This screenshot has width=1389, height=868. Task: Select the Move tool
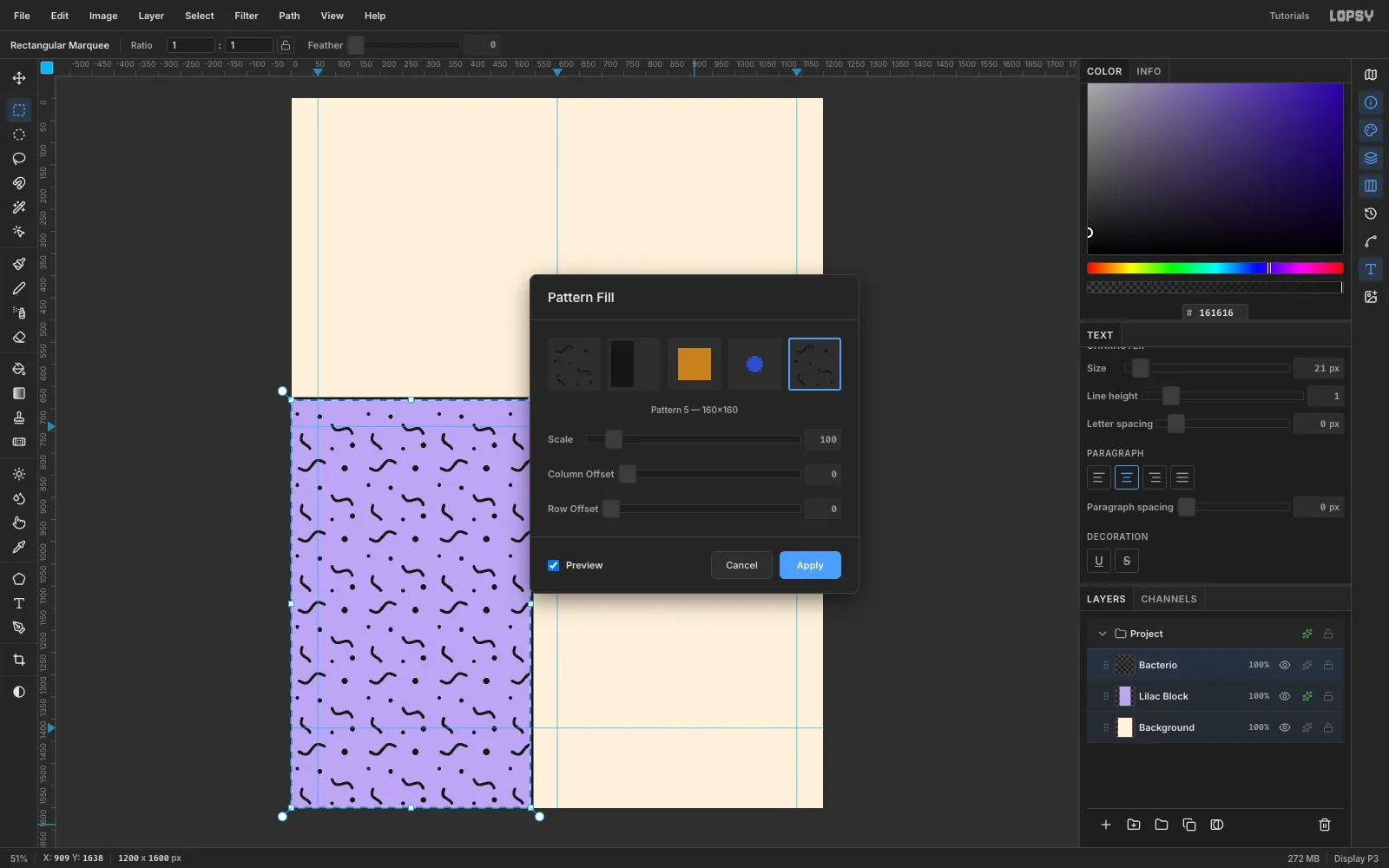19,78
